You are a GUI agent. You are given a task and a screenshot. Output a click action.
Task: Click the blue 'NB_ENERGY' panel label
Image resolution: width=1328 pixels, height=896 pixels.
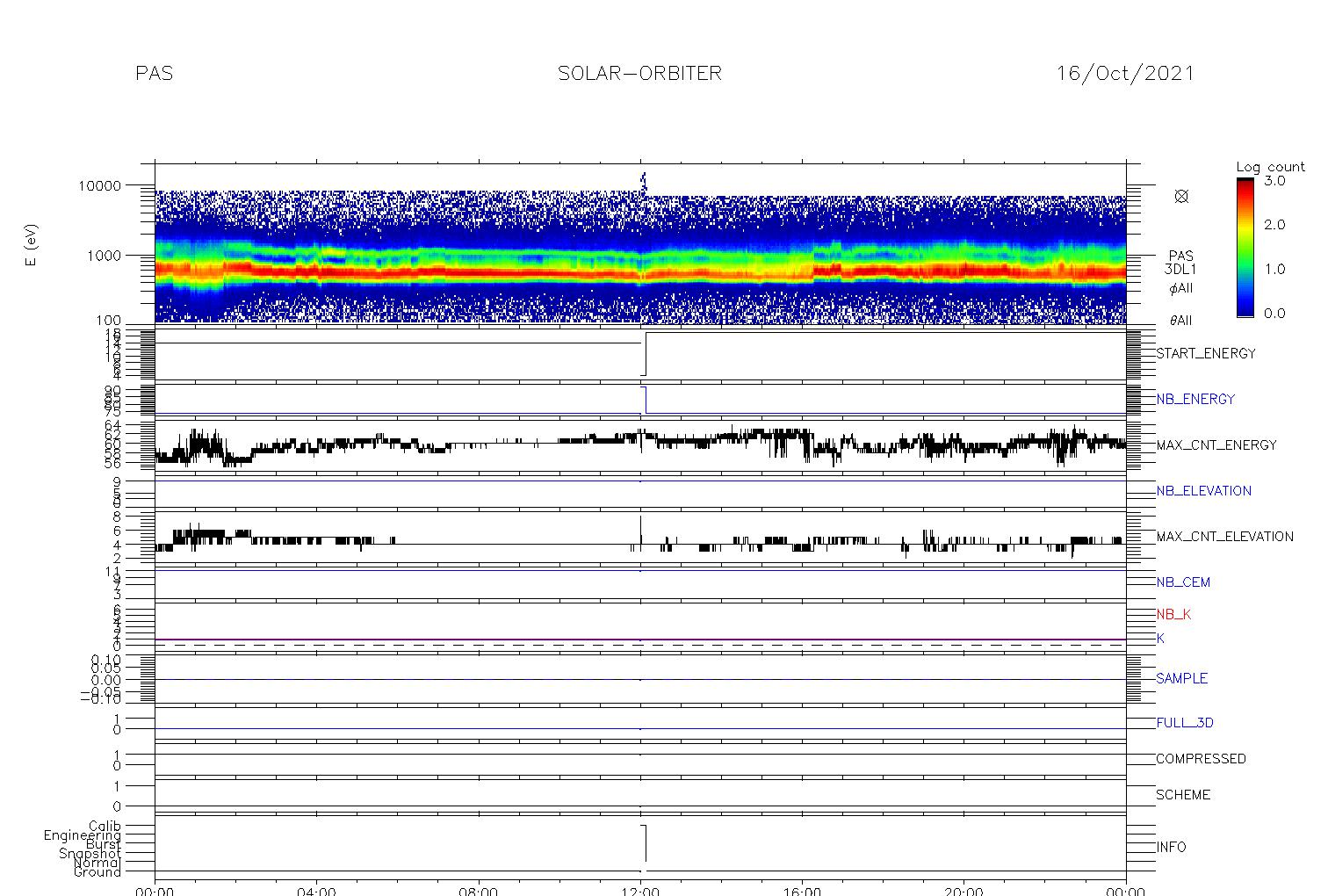point(1195,399)
